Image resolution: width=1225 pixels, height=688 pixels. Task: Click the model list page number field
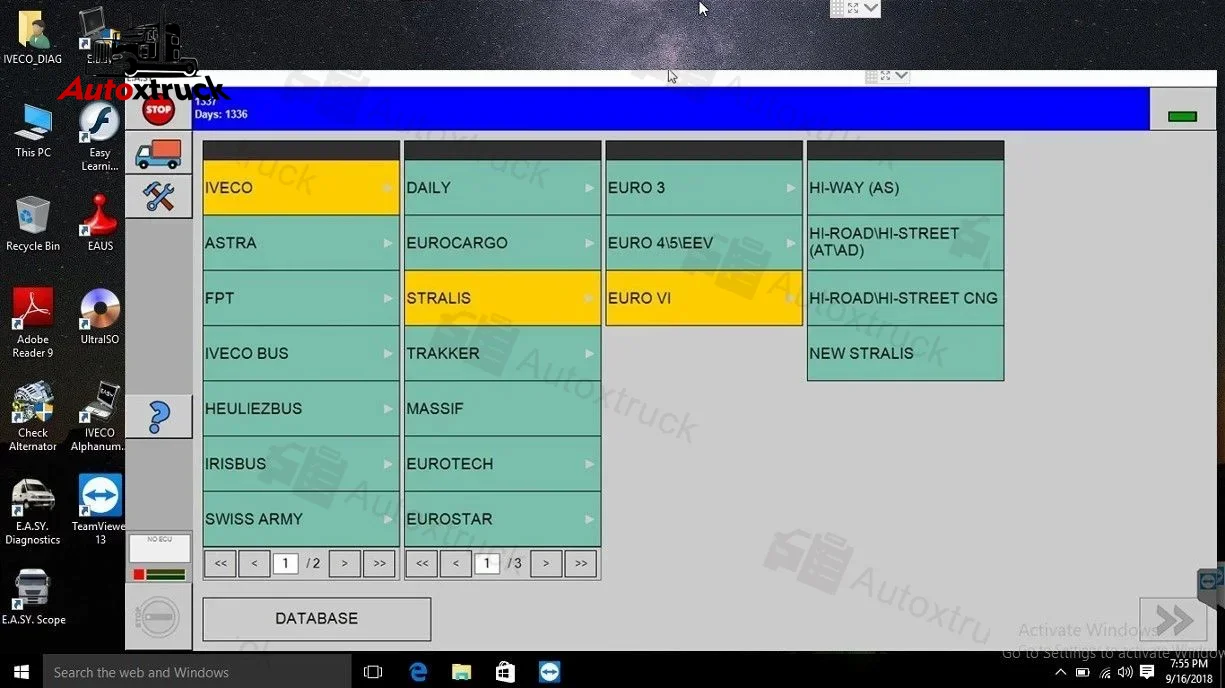tap(487, 563)
